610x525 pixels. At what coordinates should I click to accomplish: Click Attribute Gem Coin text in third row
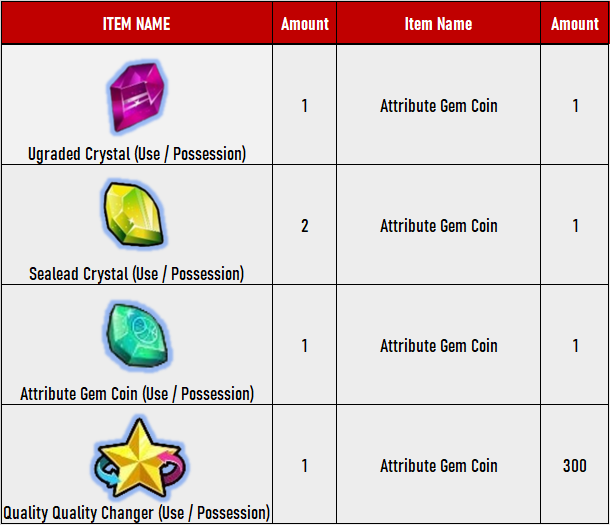coord(439,346)
